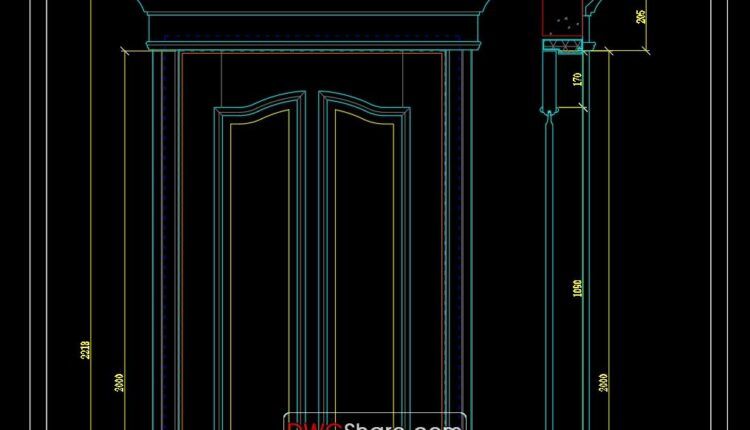This screenshot has height=430, width=750.
Task: Select the red concrete lintel section
Action: (x=562, y=18)
